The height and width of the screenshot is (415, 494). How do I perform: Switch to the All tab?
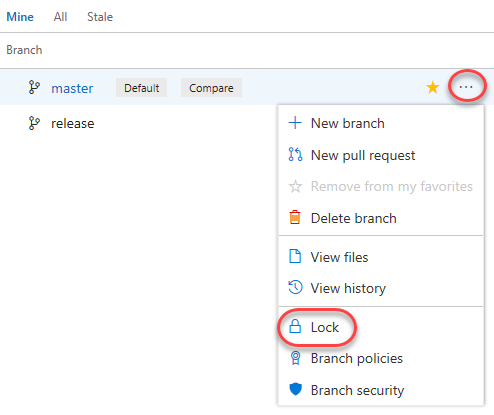click(x=60, y=17)
